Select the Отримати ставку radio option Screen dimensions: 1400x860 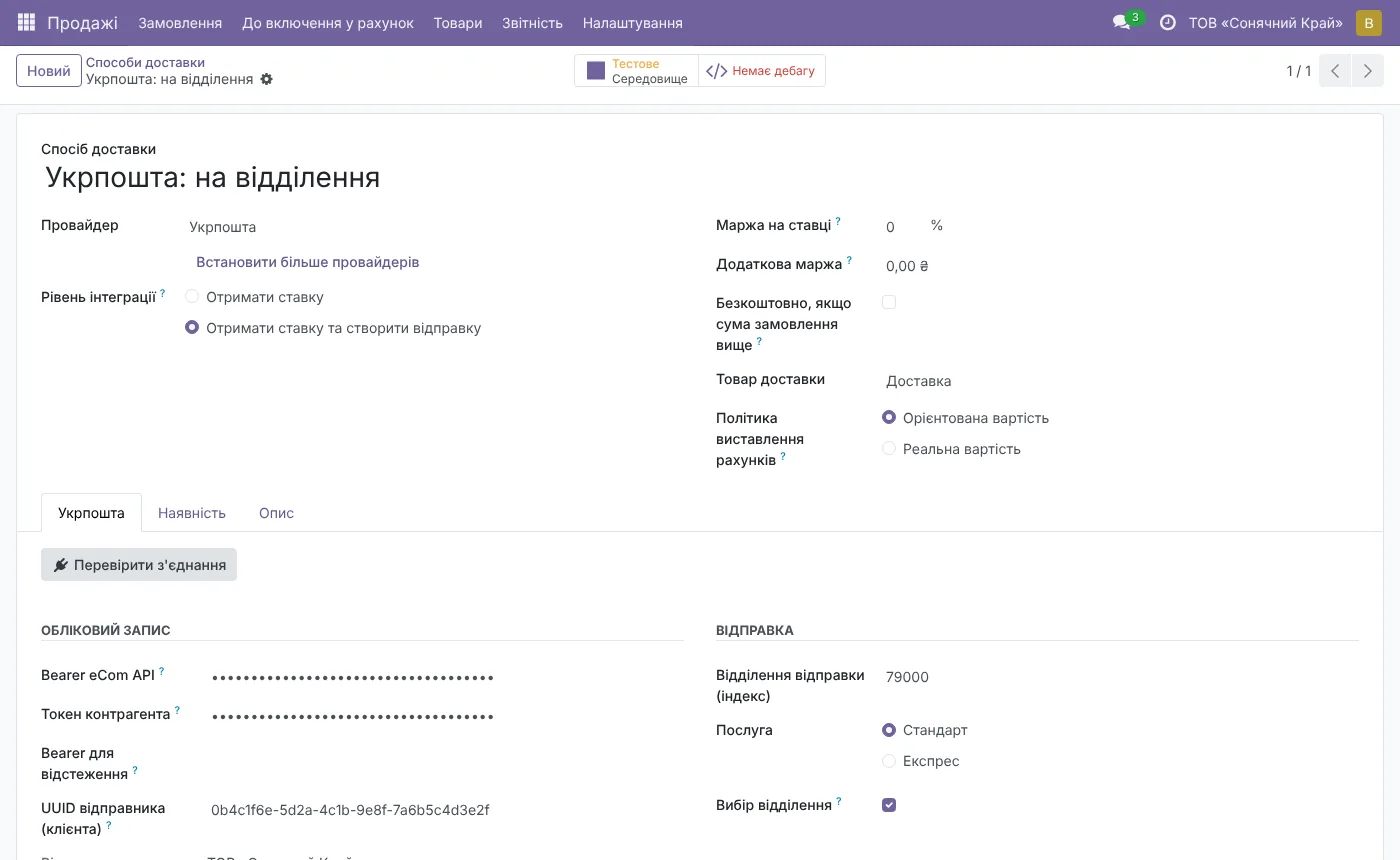(x=192, y=297)
